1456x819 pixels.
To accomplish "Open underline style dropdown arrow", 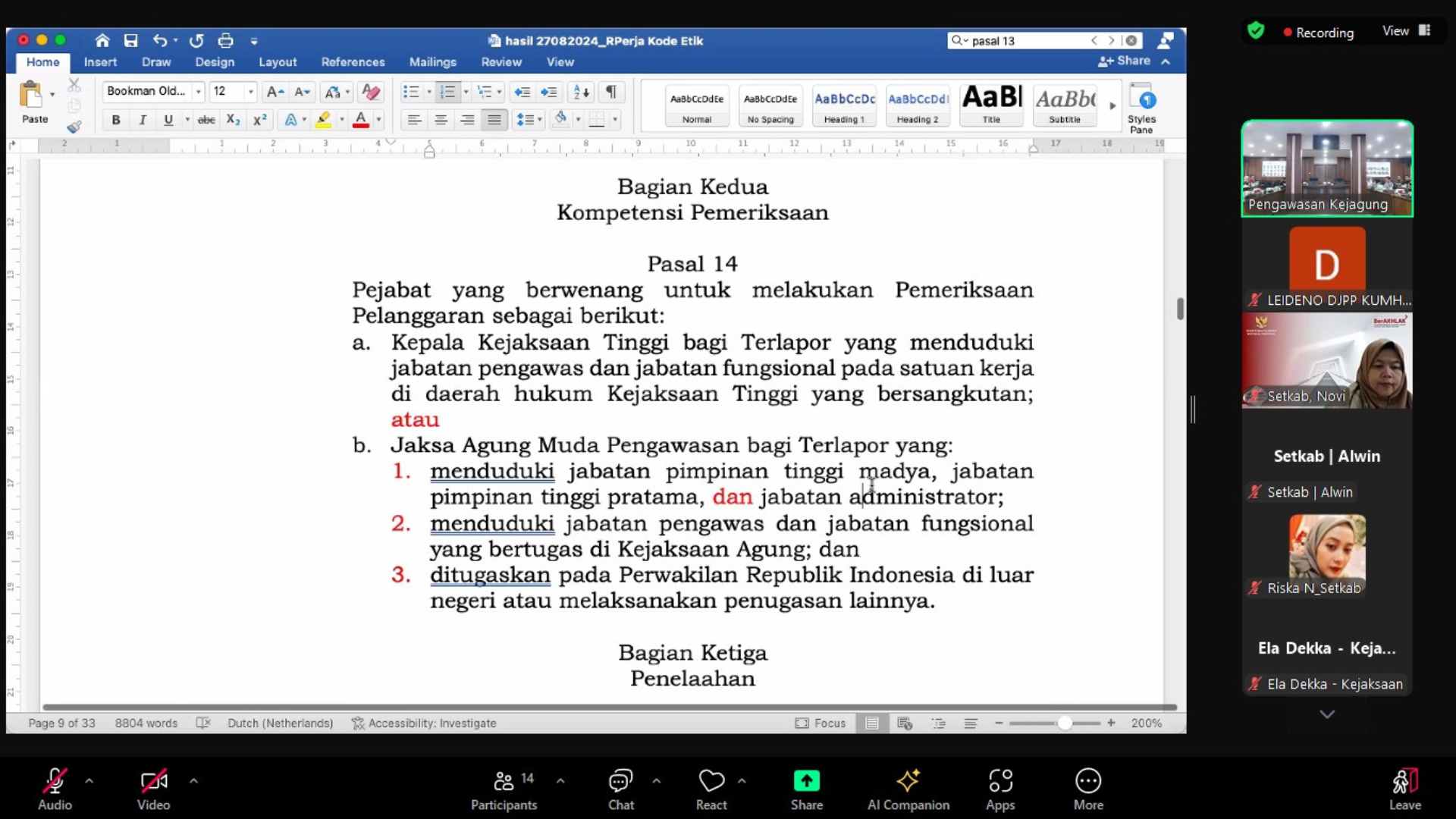I will tap(187, 120).
